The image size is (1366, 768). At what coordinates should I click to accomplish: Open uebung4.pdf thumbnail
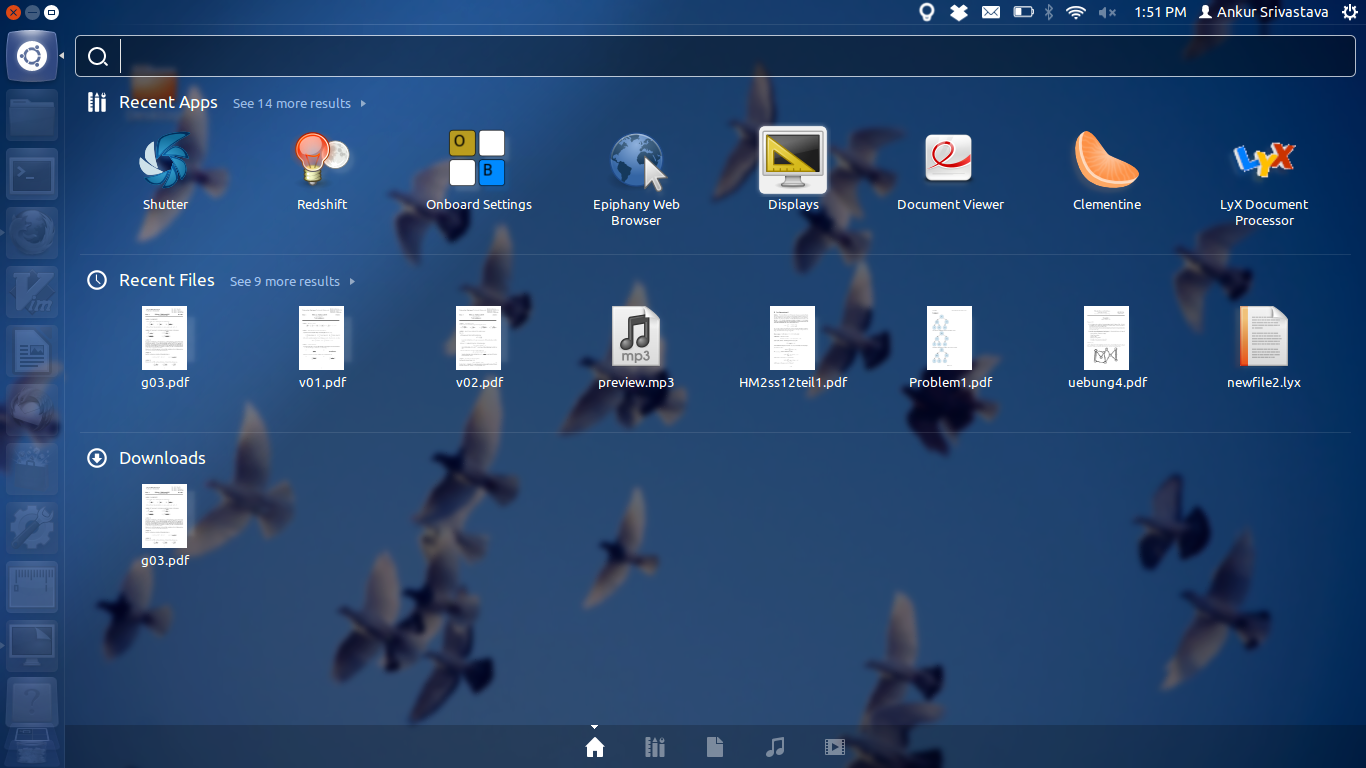pos(1107,338)
